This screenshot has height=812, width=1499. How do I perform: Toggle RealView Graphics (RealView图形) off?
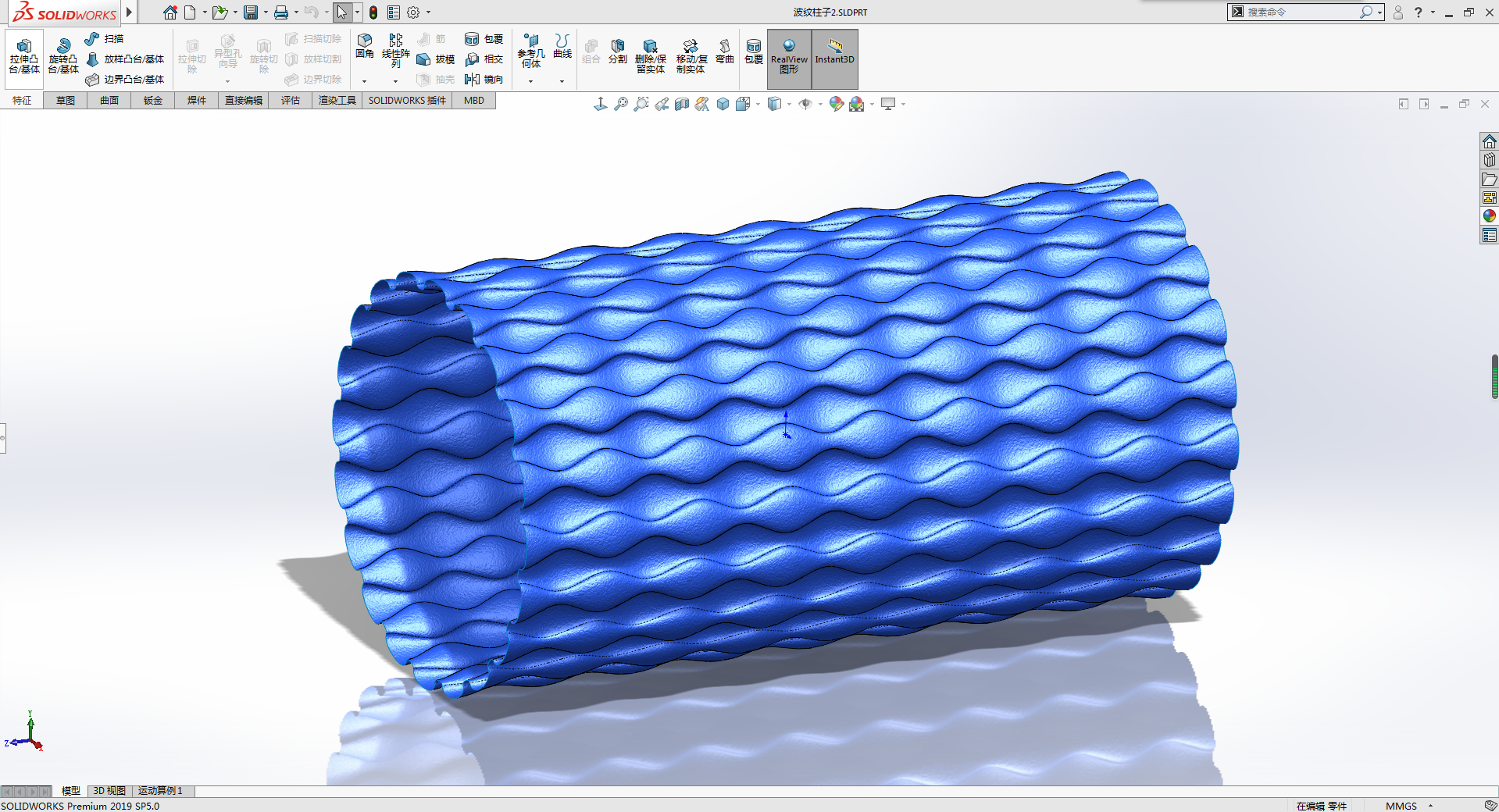coord(789,59)
